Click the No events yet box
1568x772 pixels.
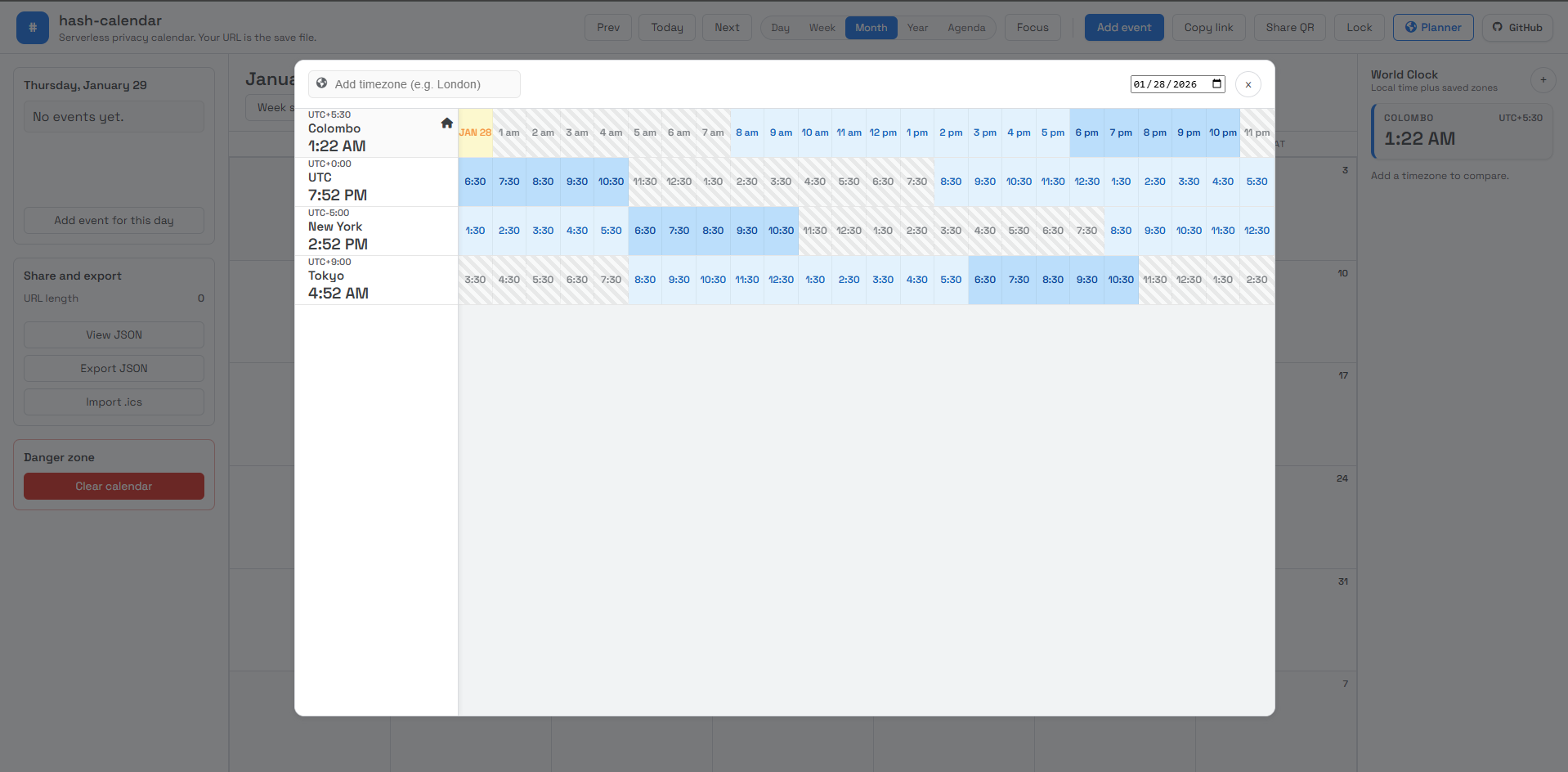point(114,117)
